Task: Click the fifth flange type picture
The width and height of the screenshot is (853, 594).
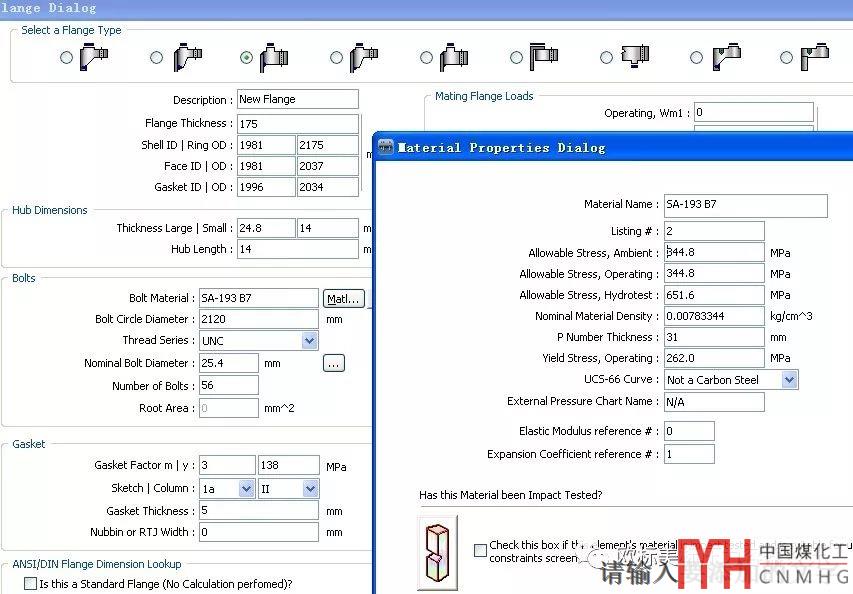Action: pyautogui.click(x=453, y=58)
